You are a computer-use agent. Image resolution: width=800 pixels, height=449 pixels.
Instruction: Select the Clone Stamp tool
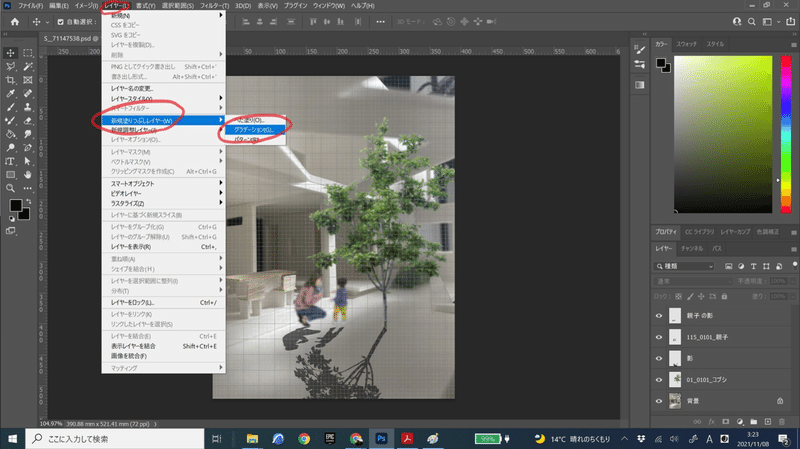[28, 107]
